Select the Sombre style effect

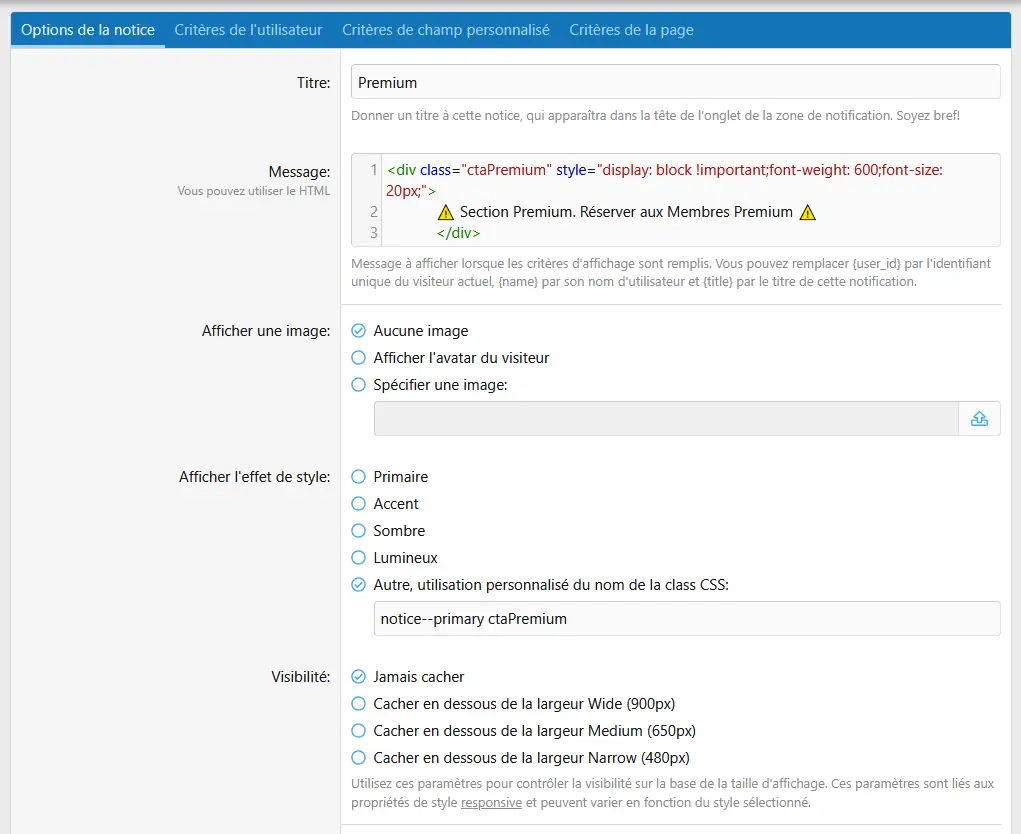[x=359, y=531]
